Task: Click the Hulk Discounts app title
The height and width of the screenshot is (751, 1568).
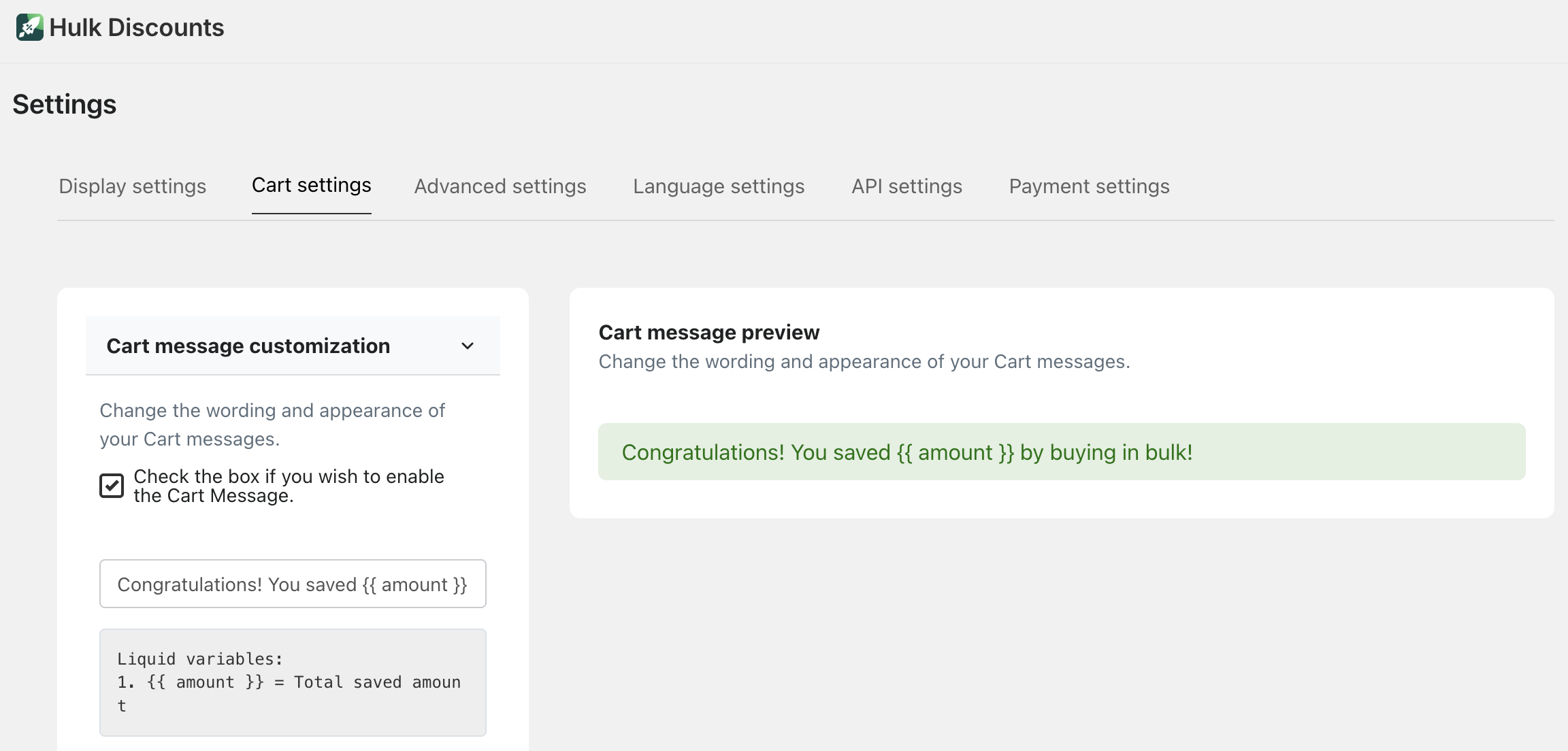Action: [x=136, y=27]
